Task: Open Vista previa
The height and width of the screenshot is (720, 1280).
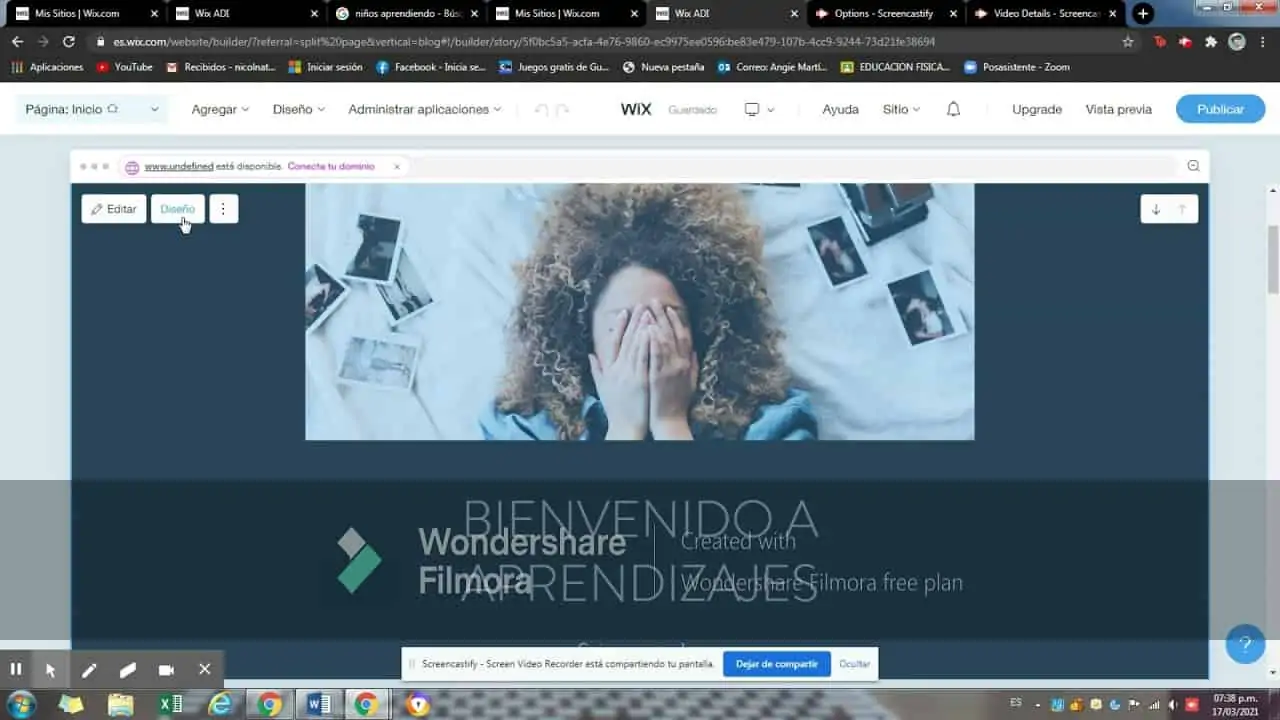Action: pyautogui.click(x=1119, y=109)
